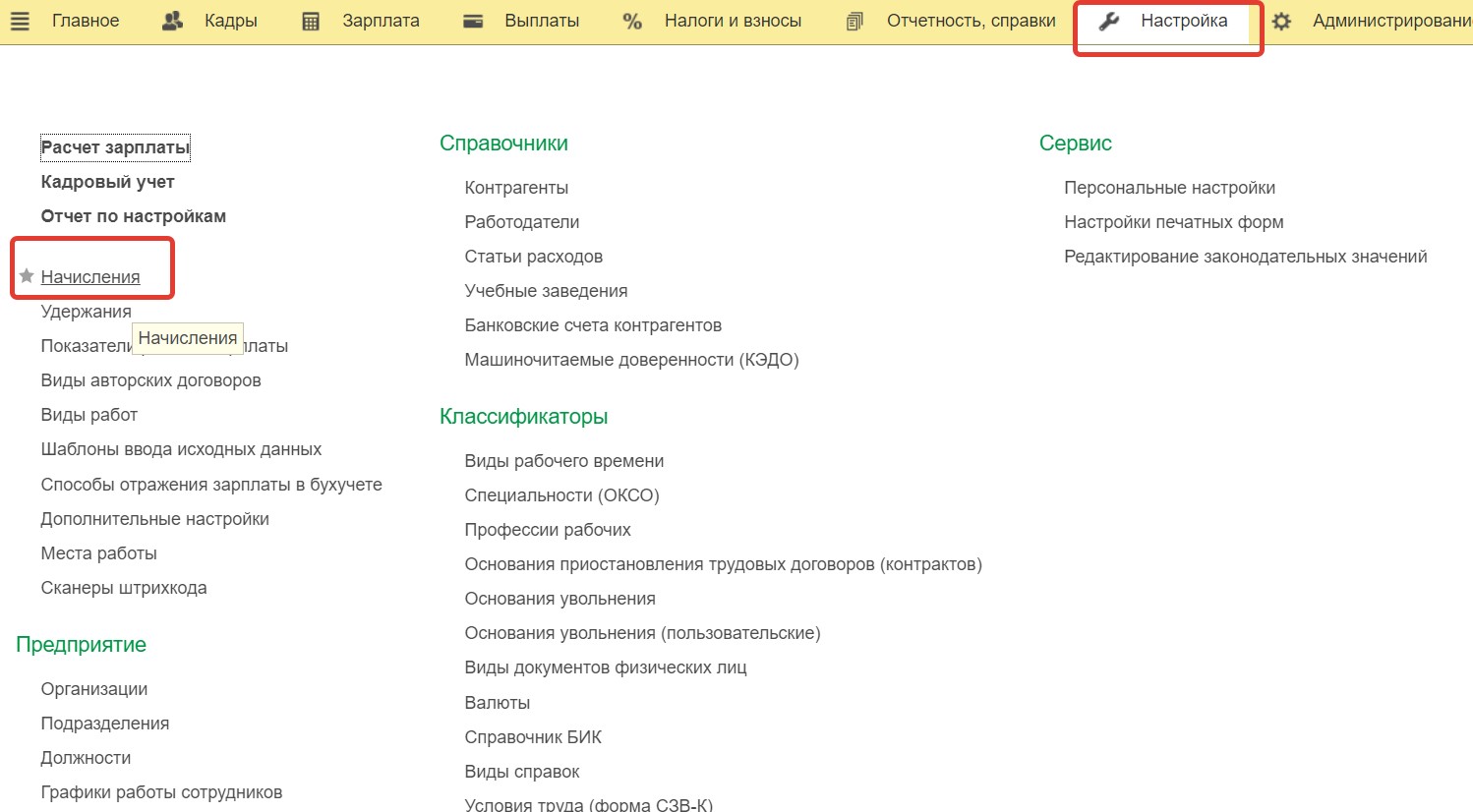Open the Начисления list

click(90, 277)
